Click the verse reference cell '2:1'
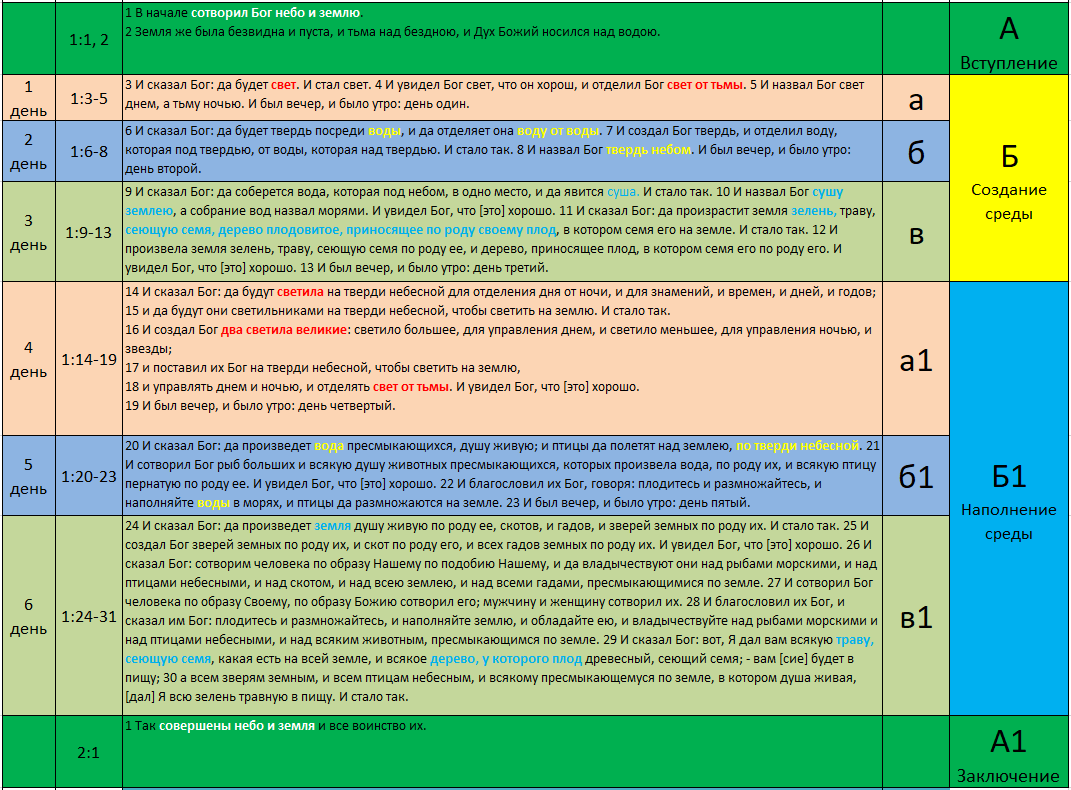 89,752
